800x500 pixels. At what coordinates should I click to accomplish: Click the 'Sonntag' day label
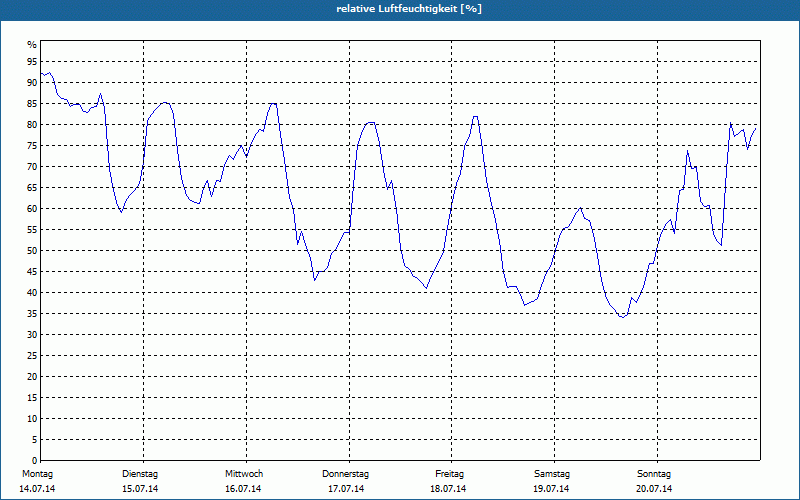[x=654, y=474]
